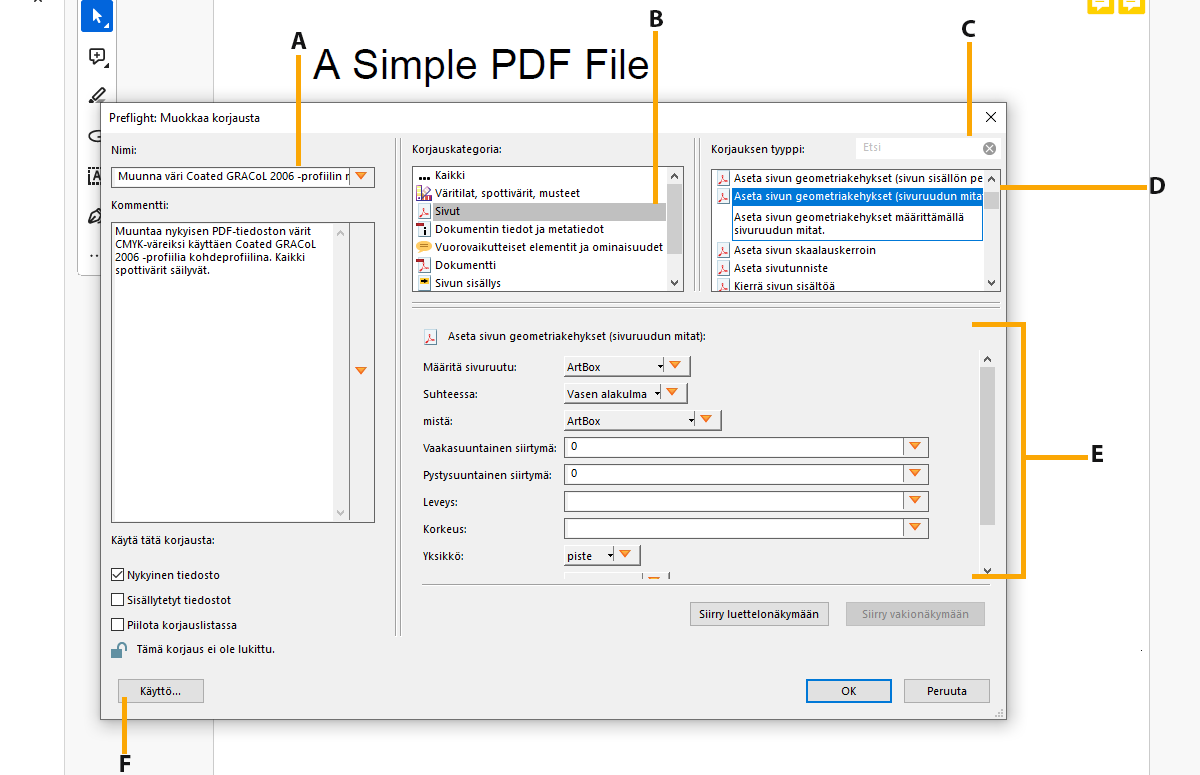Select the arrow selection tool in toolbar
Viewport: 1200px width, 775px height.
click(x=97, y=16)
